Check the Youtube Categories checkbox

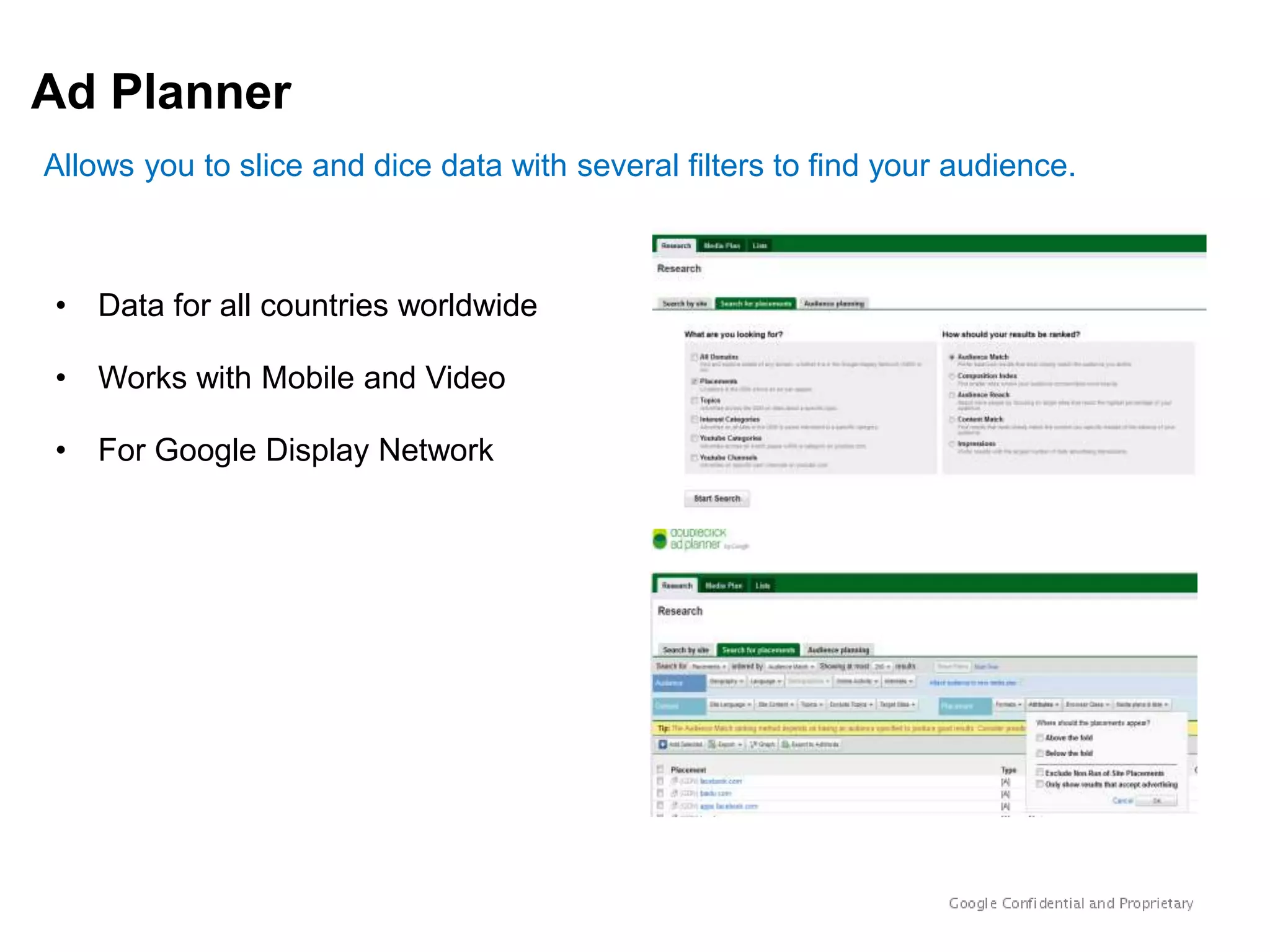tap(695, 438)
